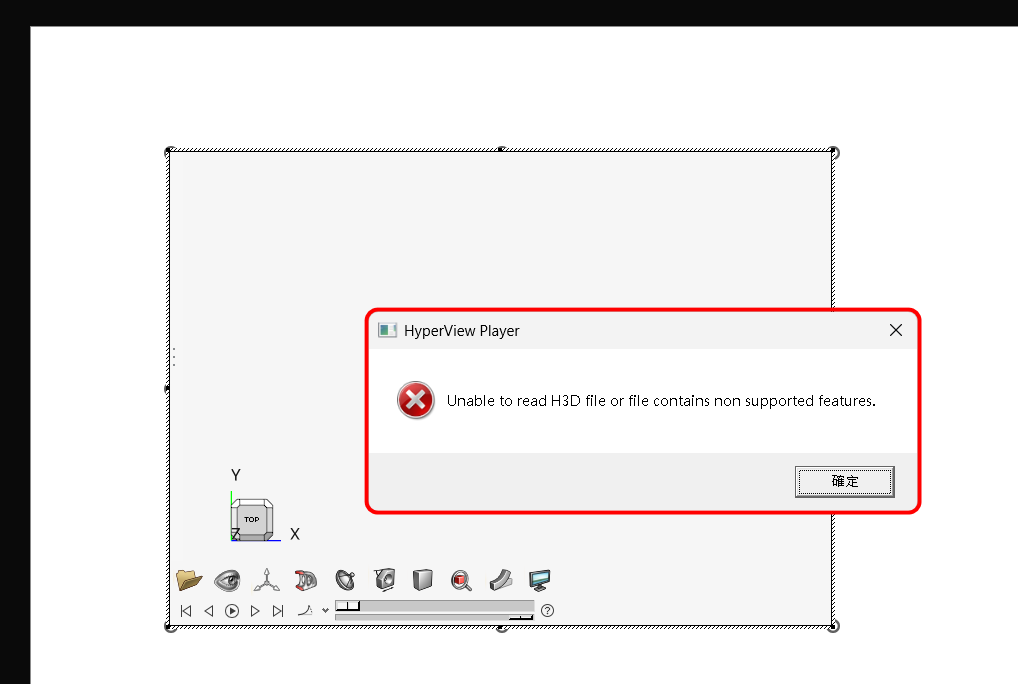The height and width of the screenshot is (684, 1018).
Task: Click the red-and-gray 3D part icon
Action: tap(305, 580)
